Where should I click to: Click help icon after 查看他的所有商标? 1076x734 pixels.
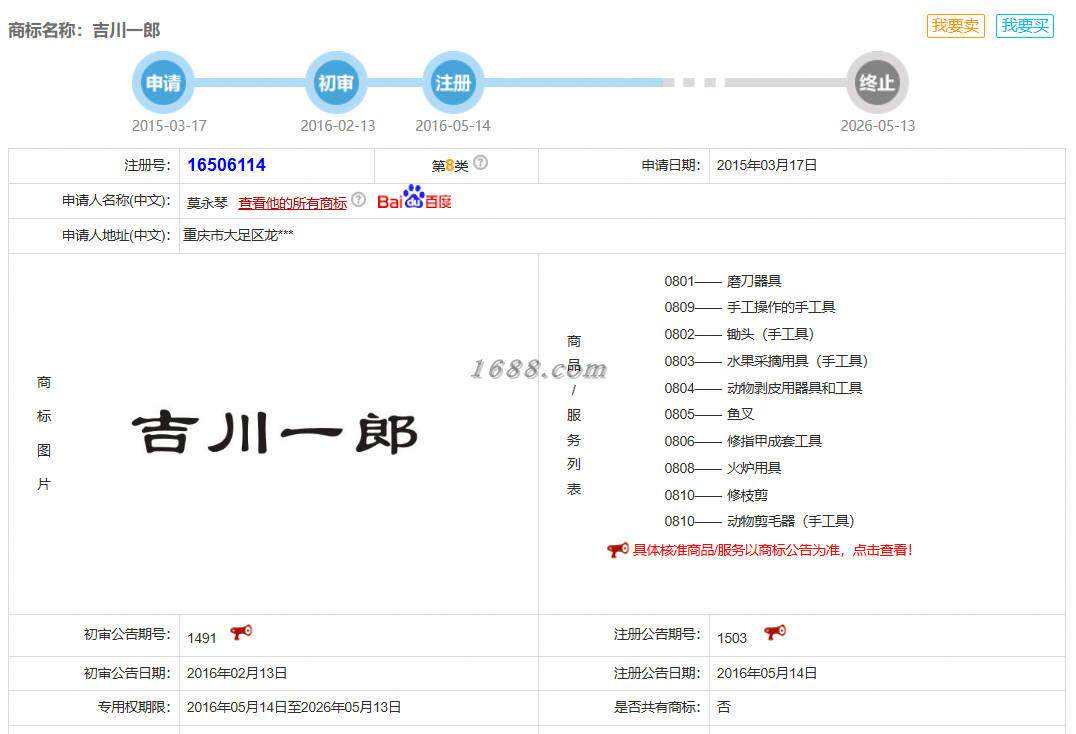[x=358, y=200]
